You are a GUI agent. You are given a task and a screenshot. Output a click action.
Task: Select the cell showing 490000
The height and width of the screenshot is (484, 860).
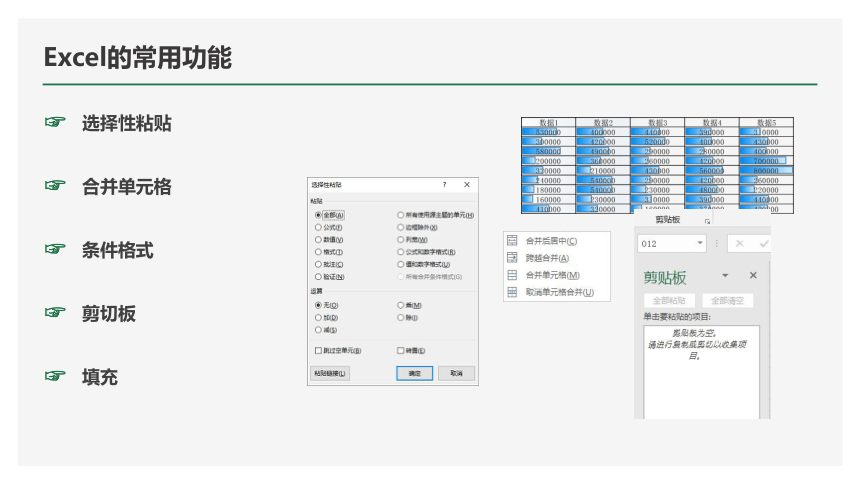pyautogui.click(x=603, y=151)
